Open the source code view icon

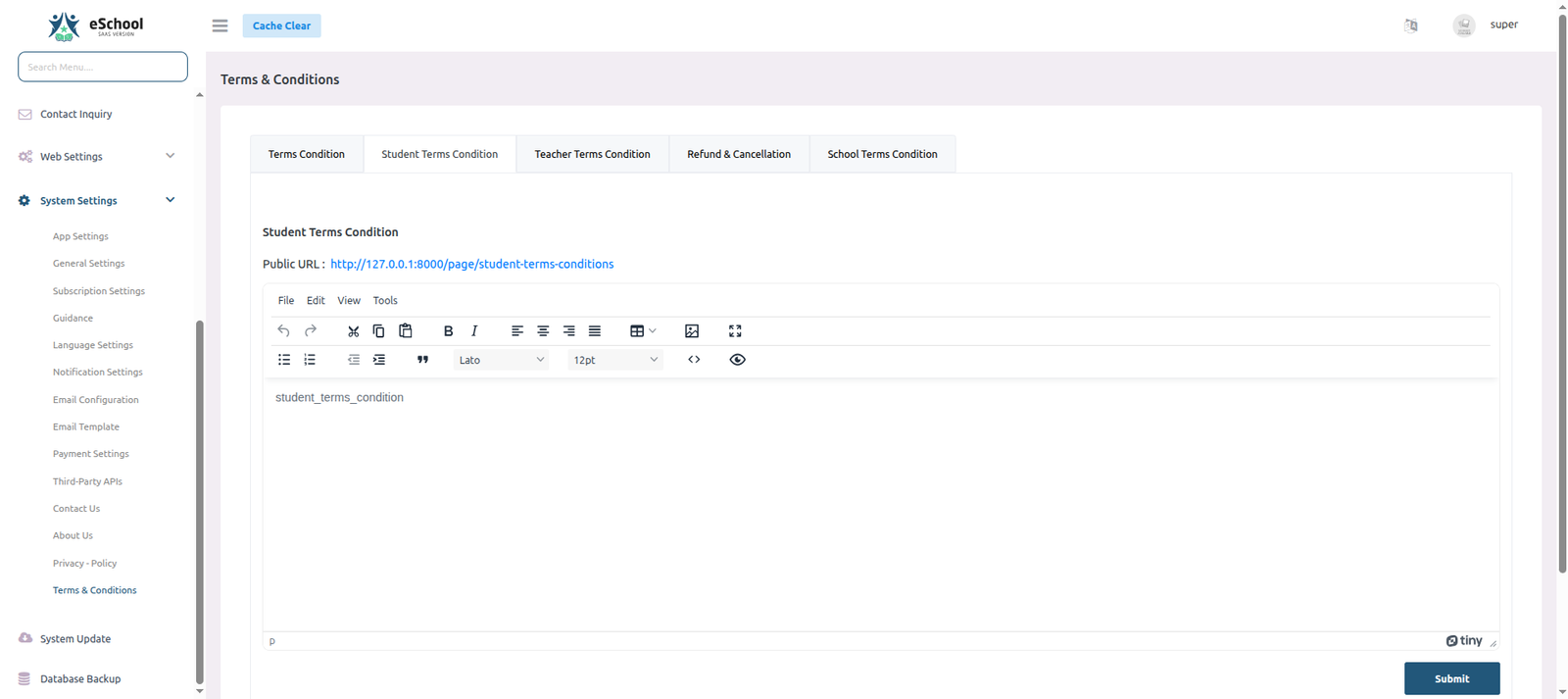point(694,360)
